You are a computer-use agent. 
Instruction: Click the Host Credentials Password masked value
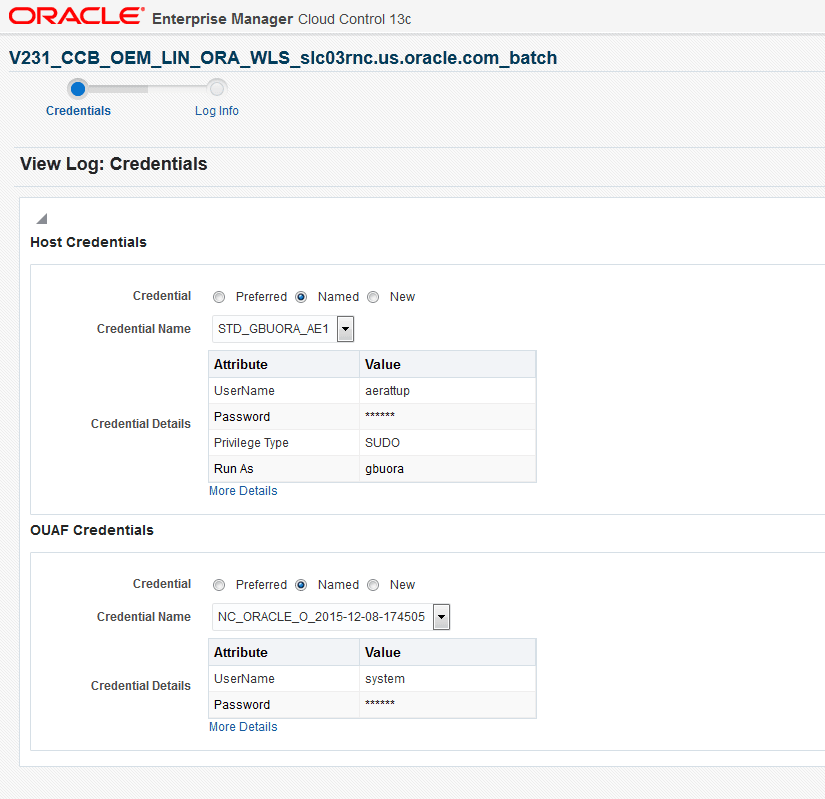click(x=380, y=416)
